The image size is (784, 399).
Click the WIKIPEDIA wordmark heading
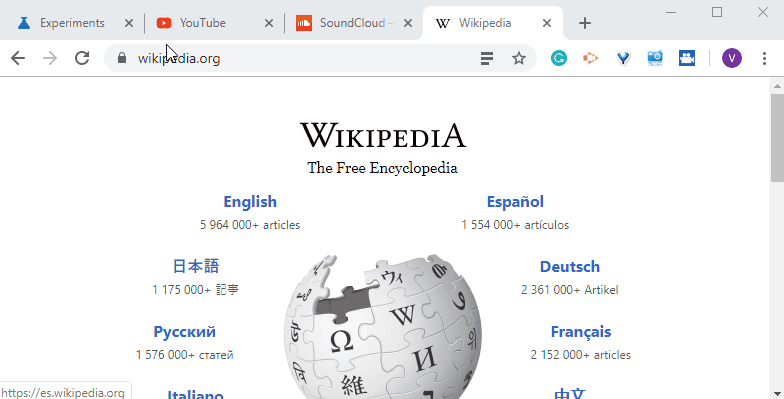383,135
